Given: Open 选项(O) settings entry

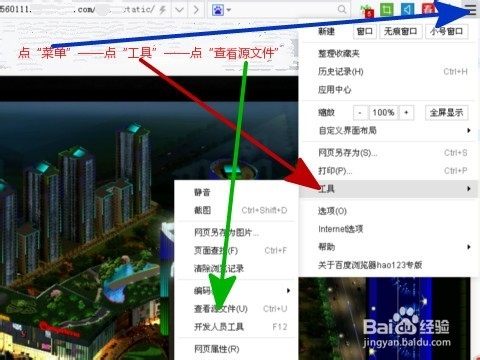Looking at the screenshot, I should (388, 211).
